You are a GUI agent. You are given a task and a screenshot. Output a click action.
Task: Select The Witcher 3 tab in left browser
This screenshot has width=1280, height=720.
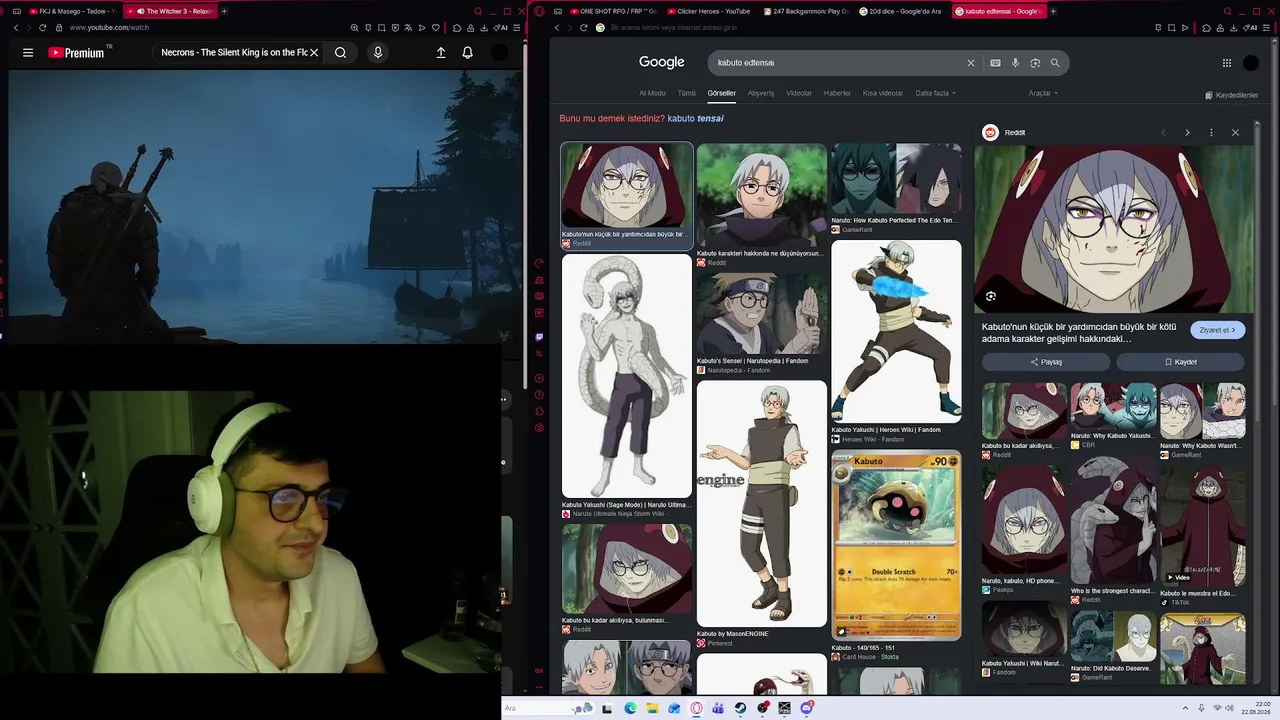tap(170, 11)
